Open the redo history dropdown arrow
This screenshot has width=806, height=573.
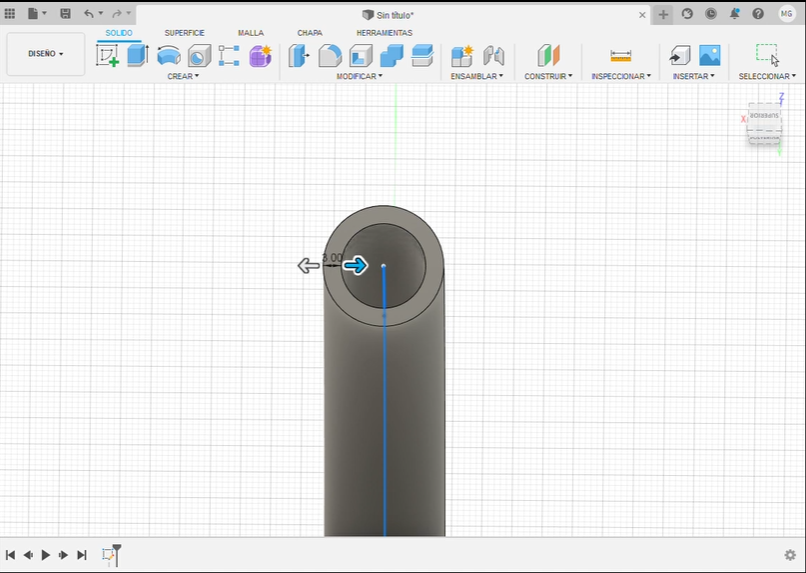129,13
